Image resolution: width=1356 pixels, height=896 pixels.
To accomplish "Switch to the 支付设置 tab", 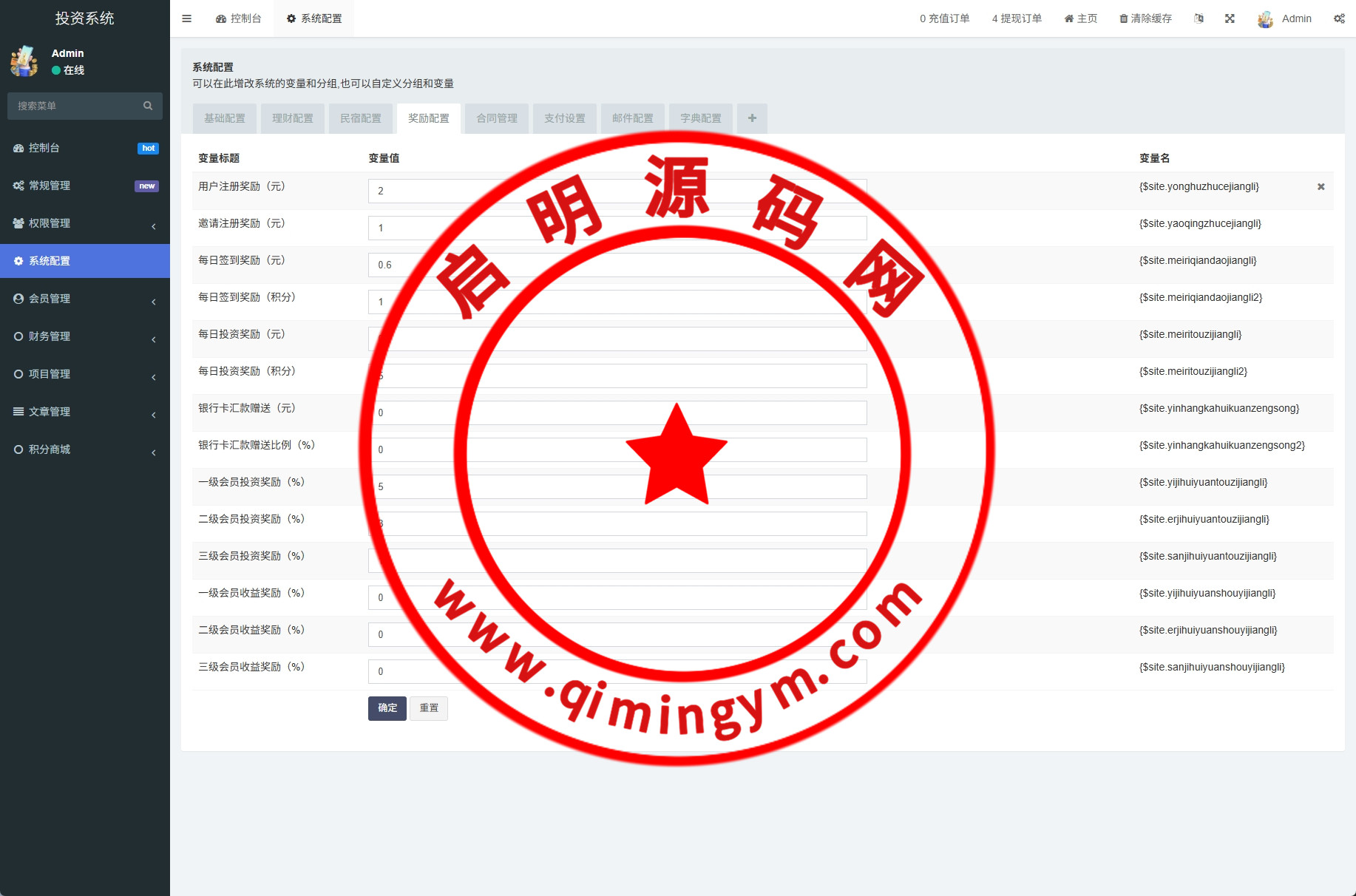I will [564, 118].
